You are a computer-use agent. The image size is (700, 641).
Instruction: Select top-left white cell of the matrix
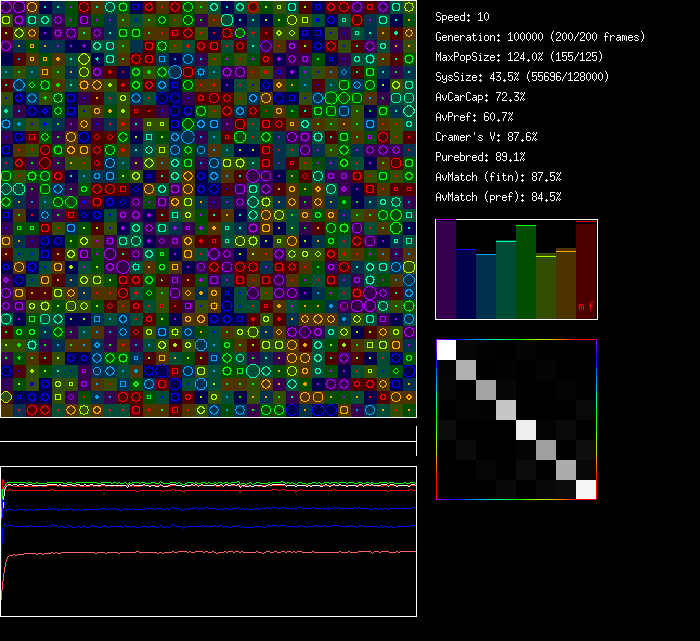coord(446,349)
